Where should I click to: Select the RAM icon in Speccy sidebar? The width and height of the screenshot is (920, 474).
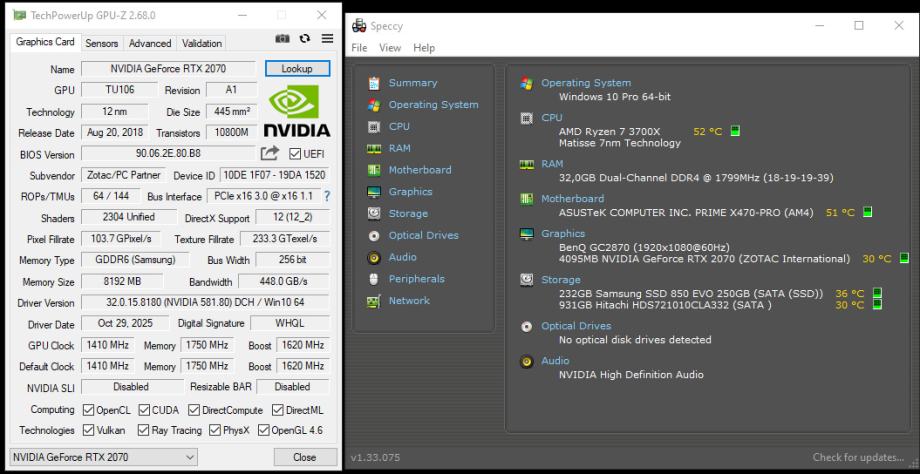[374, 148]
